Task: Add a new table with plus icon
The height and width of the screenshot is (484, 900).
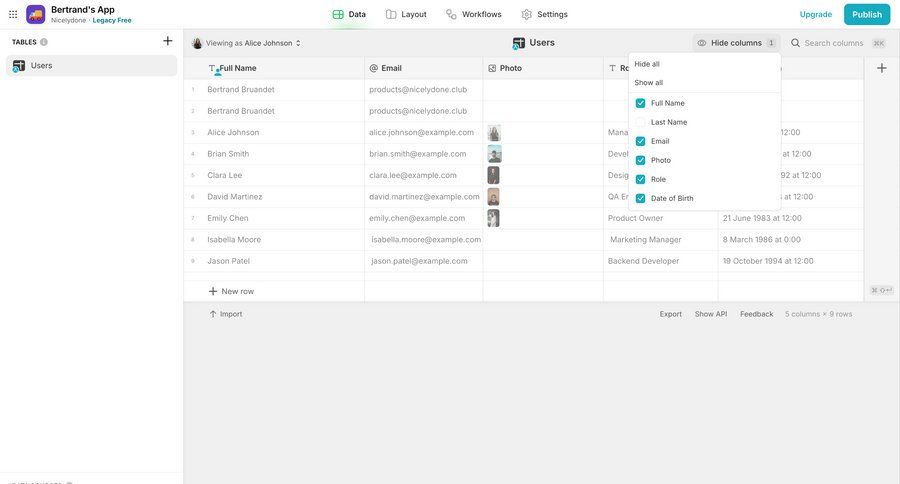Action: coord(168,41)
